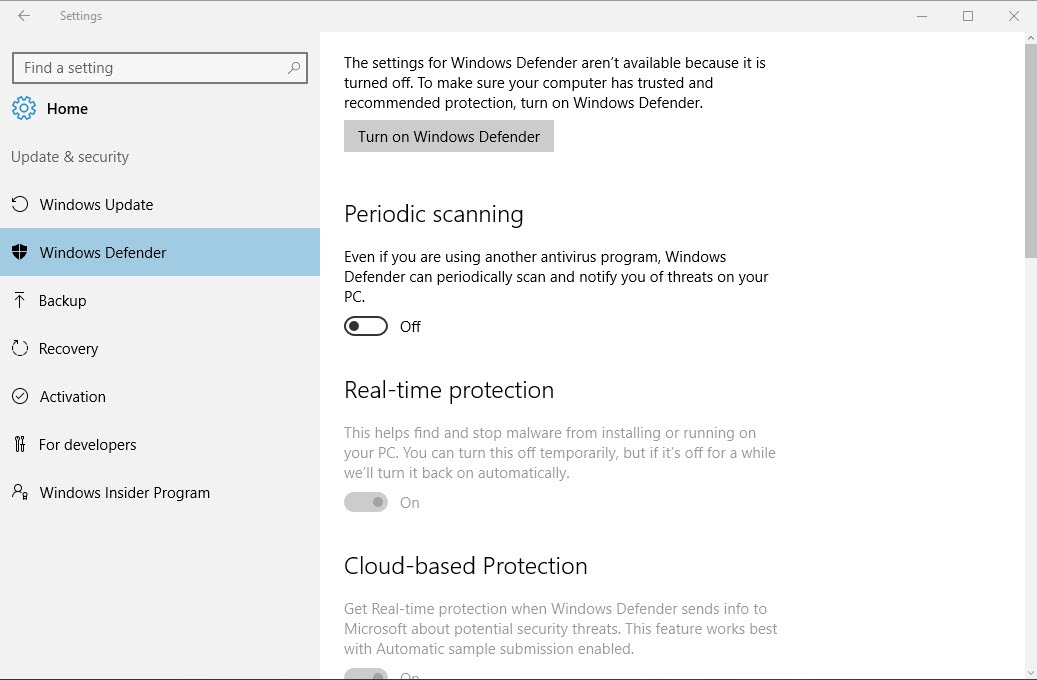Enable the Periodic scanning toggle
1037x680 pixels.
point(366,326)
